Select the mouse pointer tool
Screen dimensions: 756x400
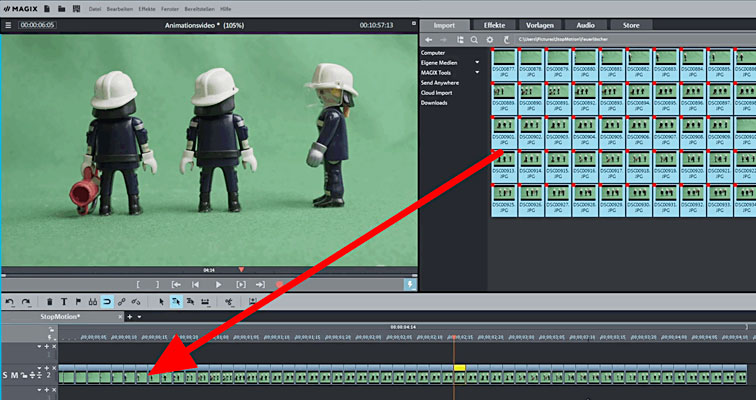point(162,301)
